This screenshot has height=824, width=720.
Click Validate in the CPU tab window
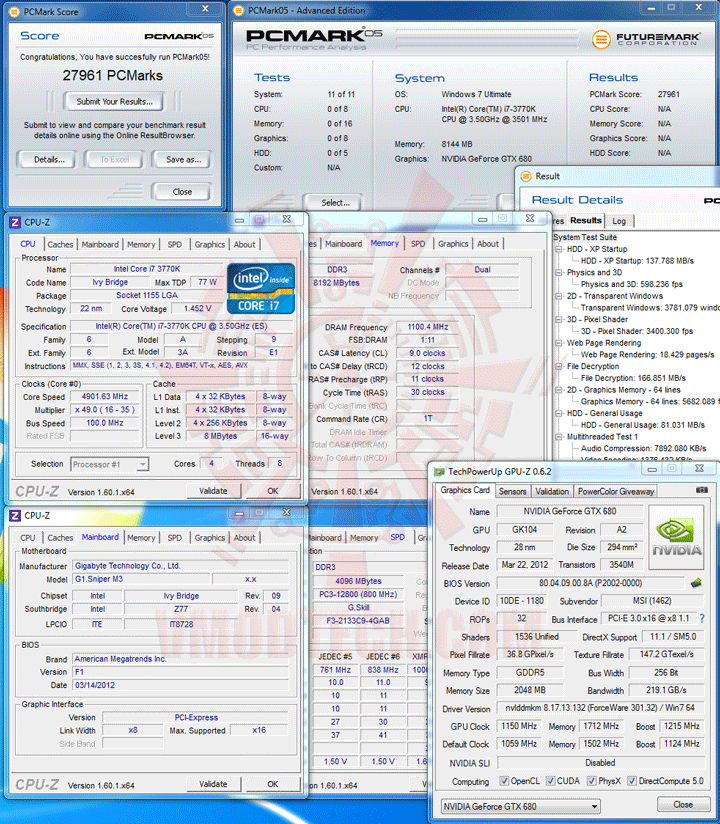click(x=213, y=491)
